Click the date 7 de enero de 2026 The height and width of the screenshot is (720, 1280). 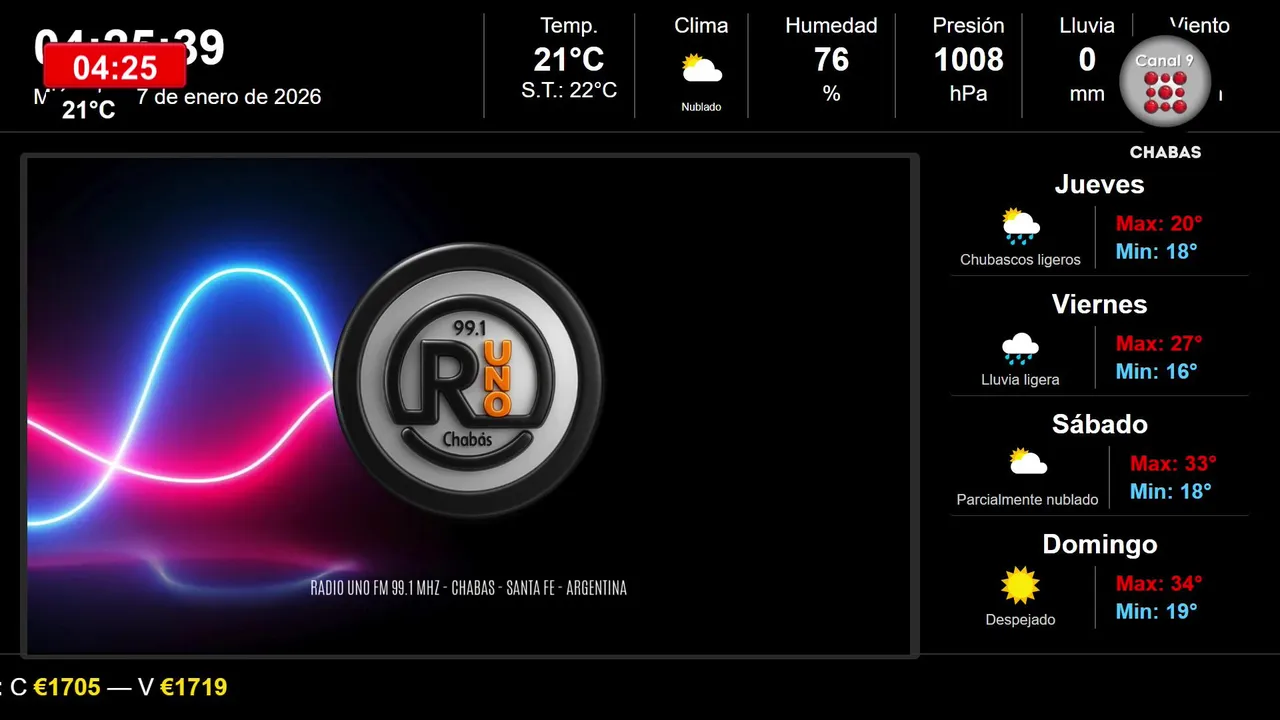(x=229, y=97)
